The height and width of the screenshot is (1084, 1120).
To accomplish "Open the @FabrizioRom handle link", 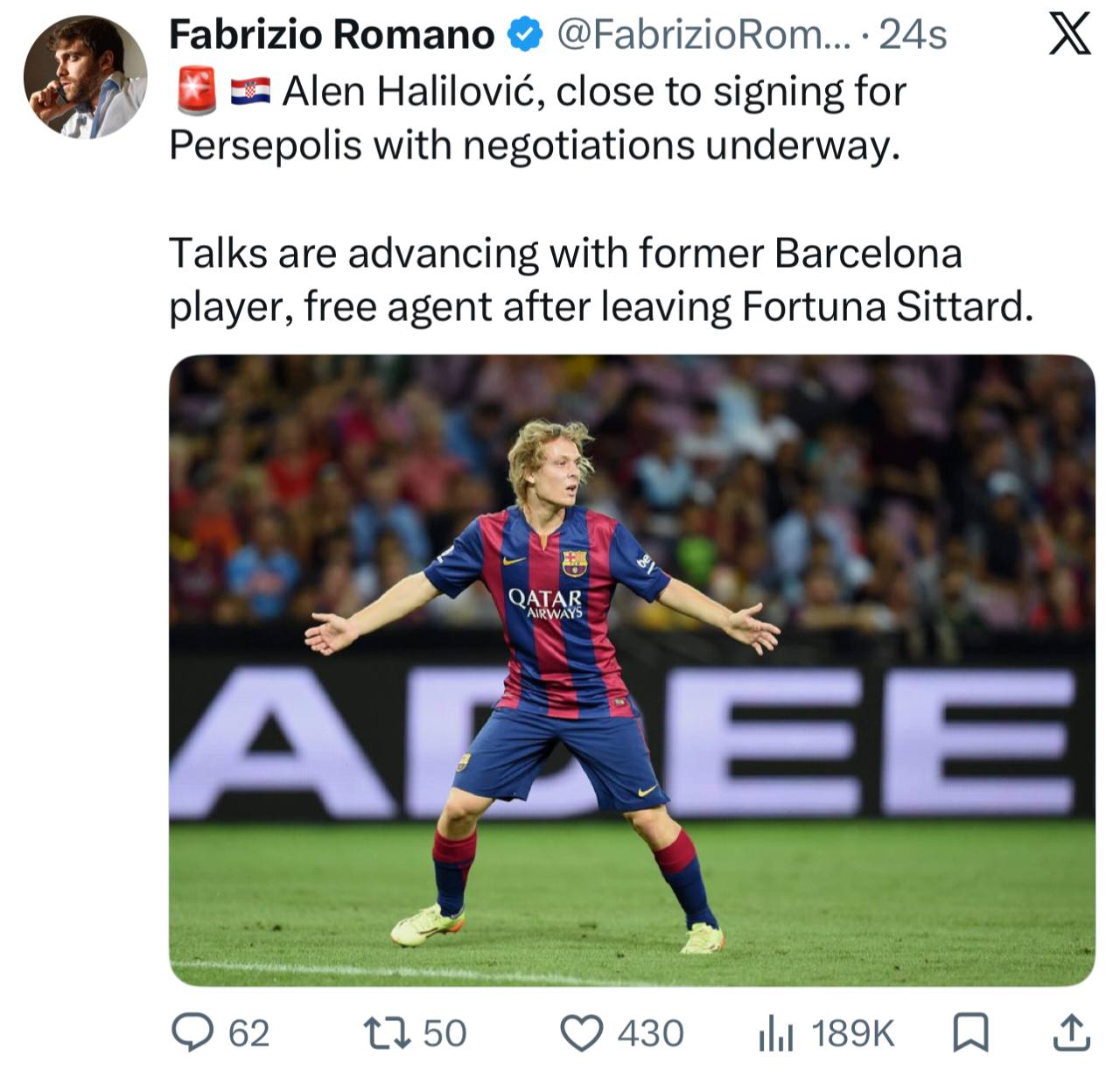I will pos(696,36).
